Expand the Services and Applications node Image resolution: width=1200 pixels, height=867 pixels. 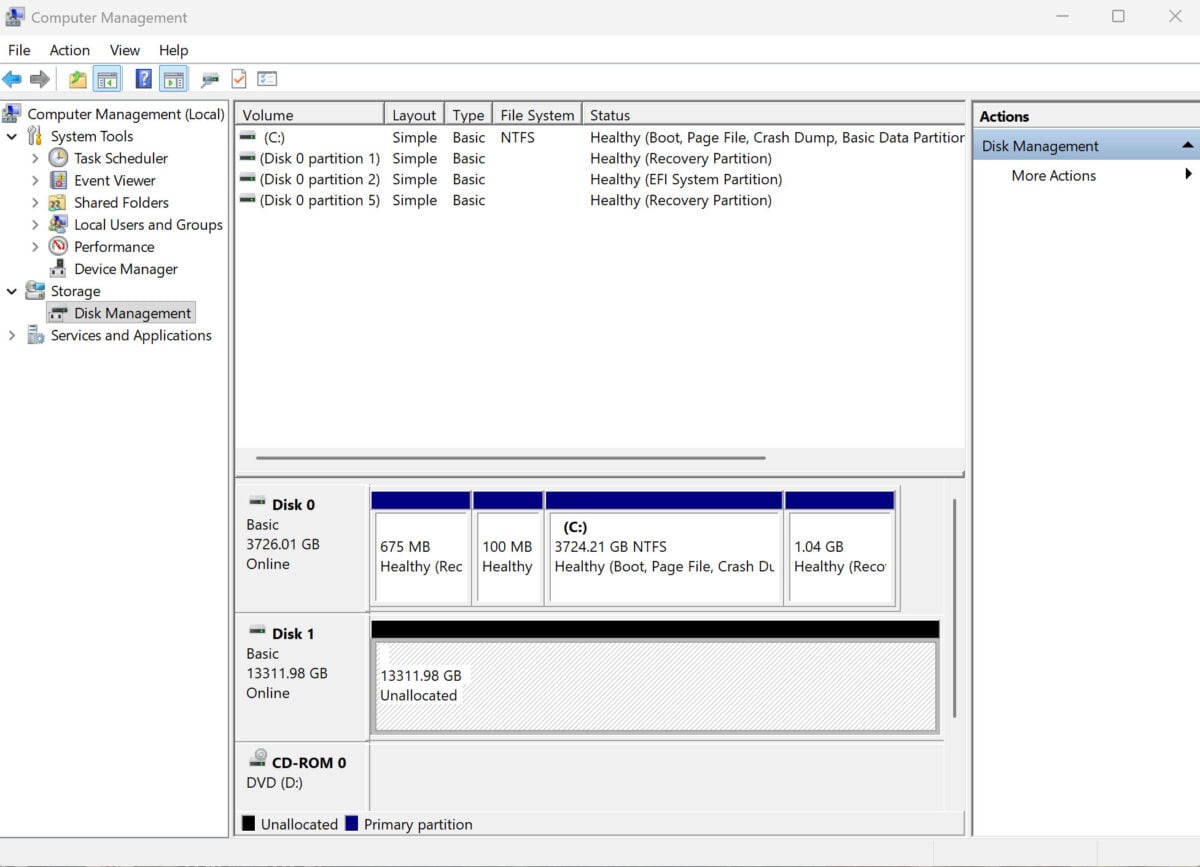13,335
